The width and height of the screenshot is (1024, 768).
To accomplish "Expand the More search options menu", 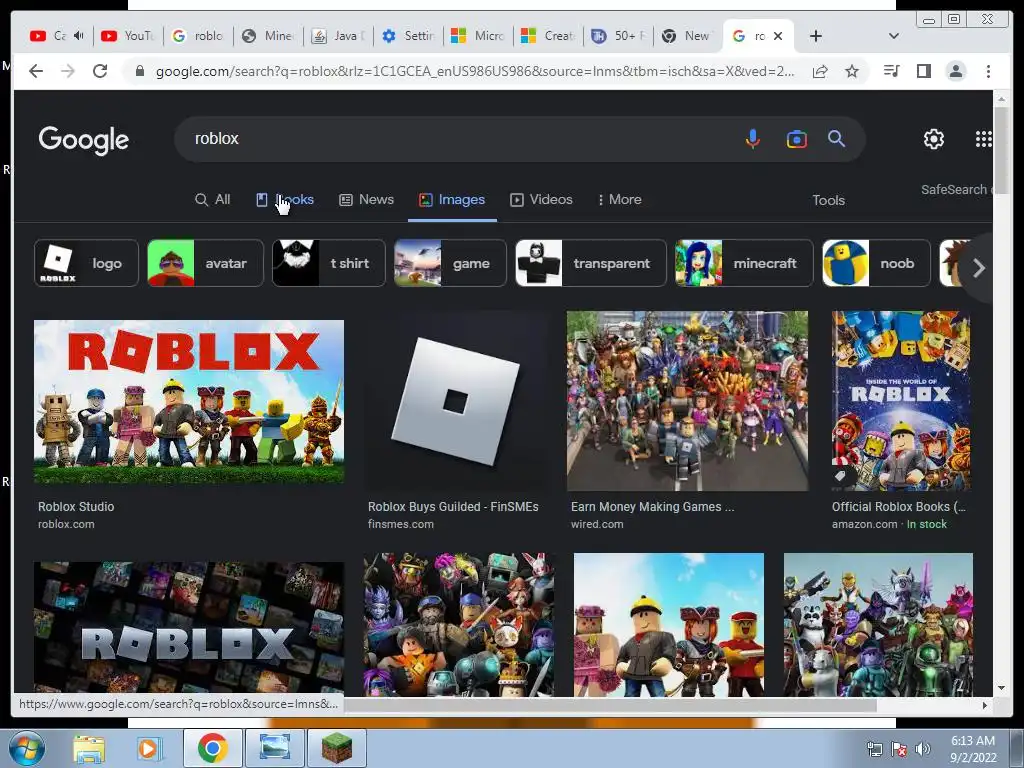I will [620, 200].
